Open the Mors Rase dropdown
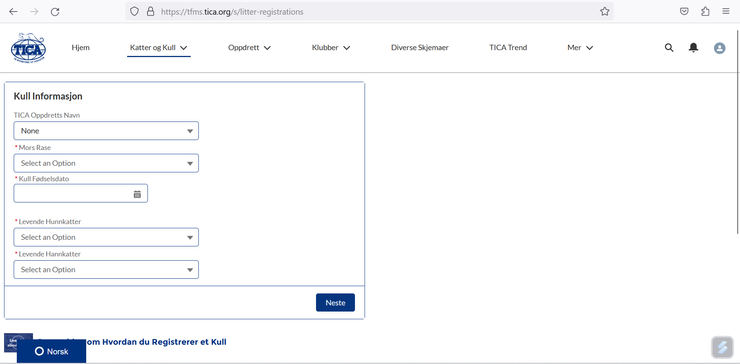 106,163
